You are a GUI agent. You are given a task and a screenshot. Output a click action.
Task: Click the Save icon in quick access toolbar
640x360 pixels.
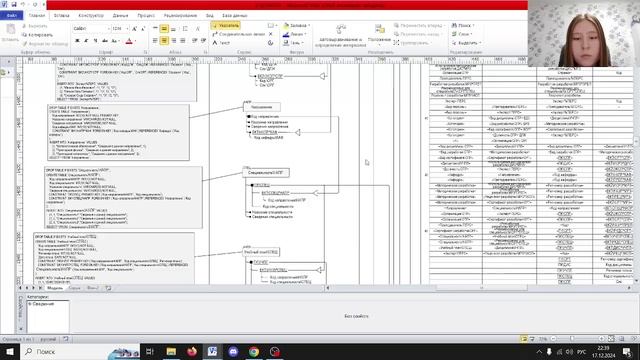[13, 4]
